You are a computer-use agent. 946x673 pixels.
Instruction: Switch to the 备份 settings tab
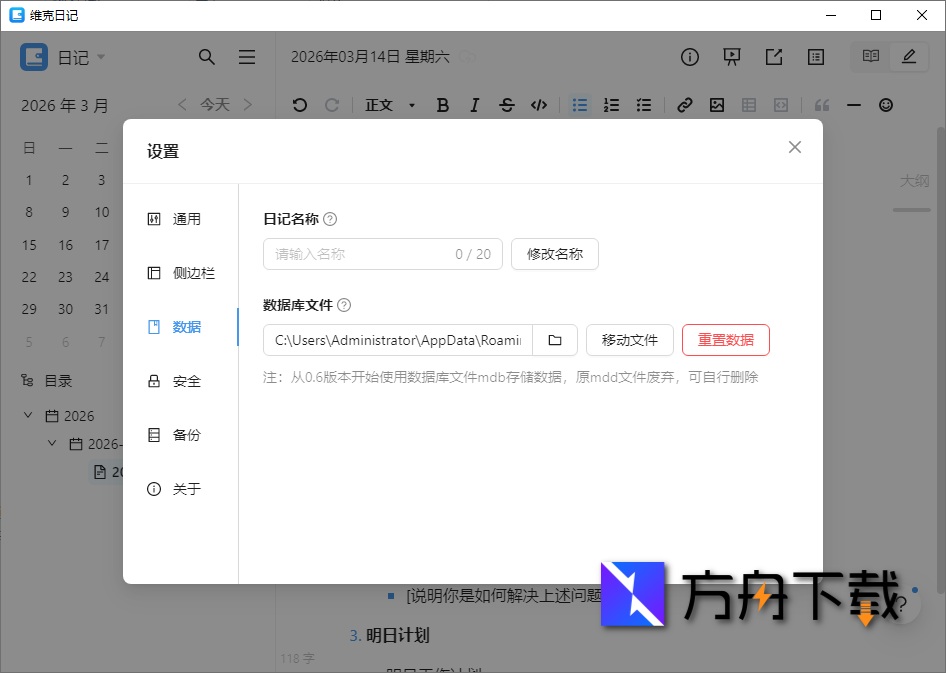tap(185, 434)
